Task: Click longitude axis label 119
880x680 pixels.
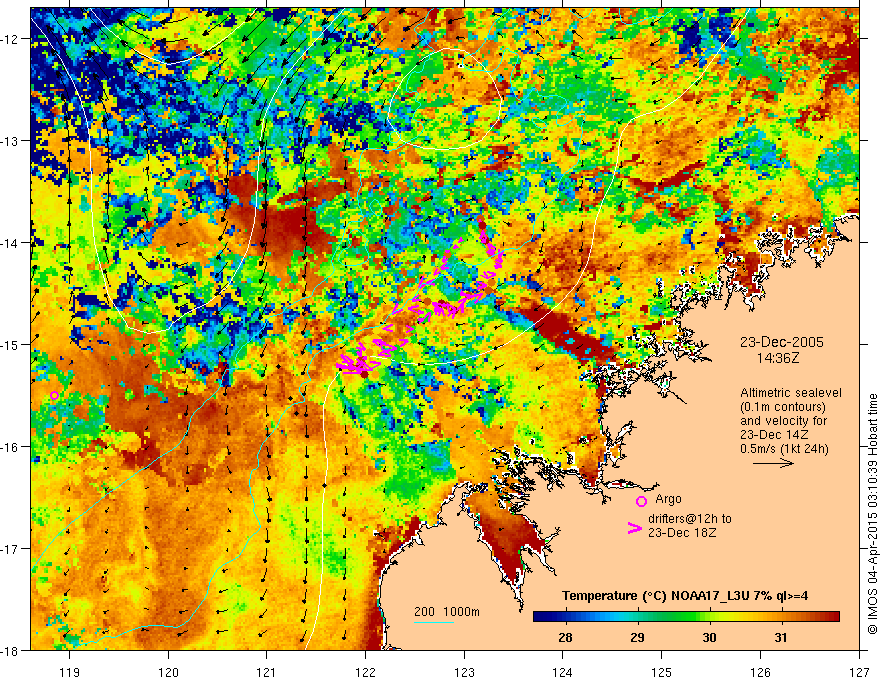Action: 70,672
